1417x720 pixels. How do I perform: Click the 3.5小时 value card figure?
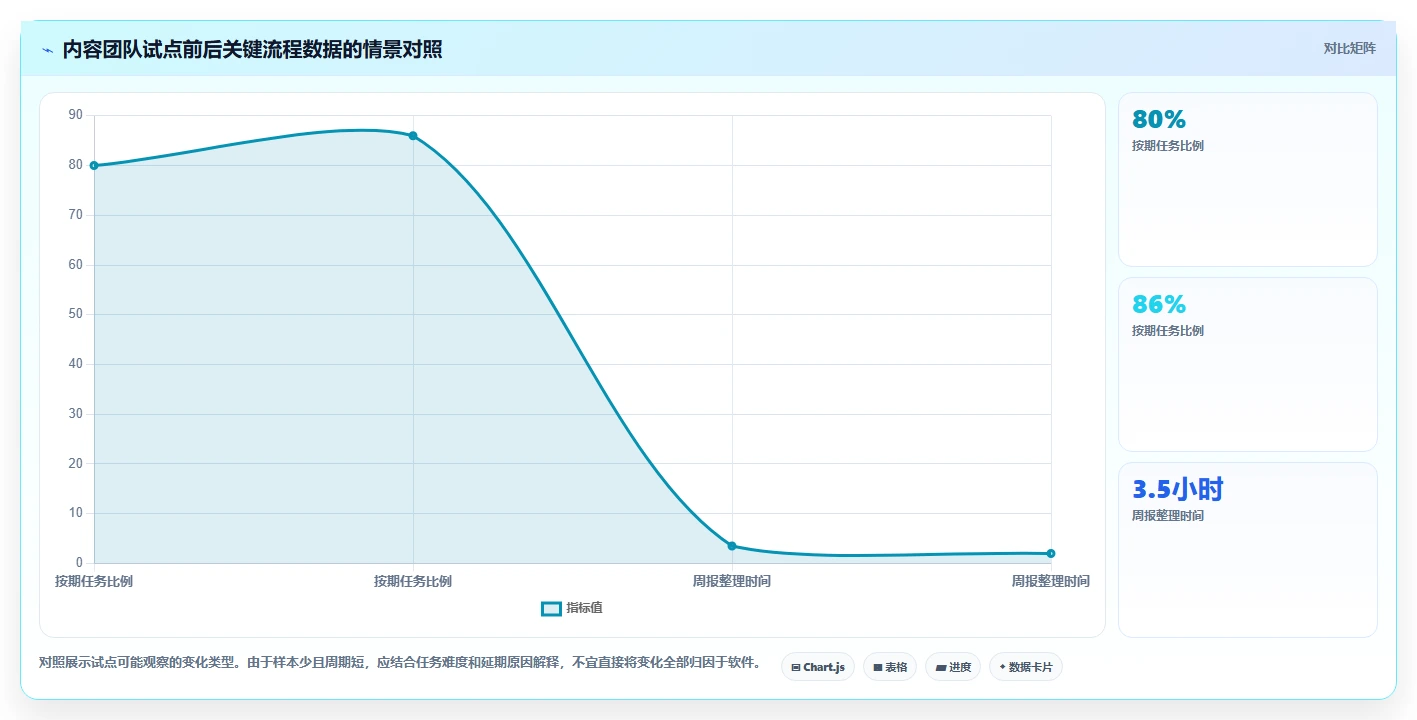coord(1178,489)
